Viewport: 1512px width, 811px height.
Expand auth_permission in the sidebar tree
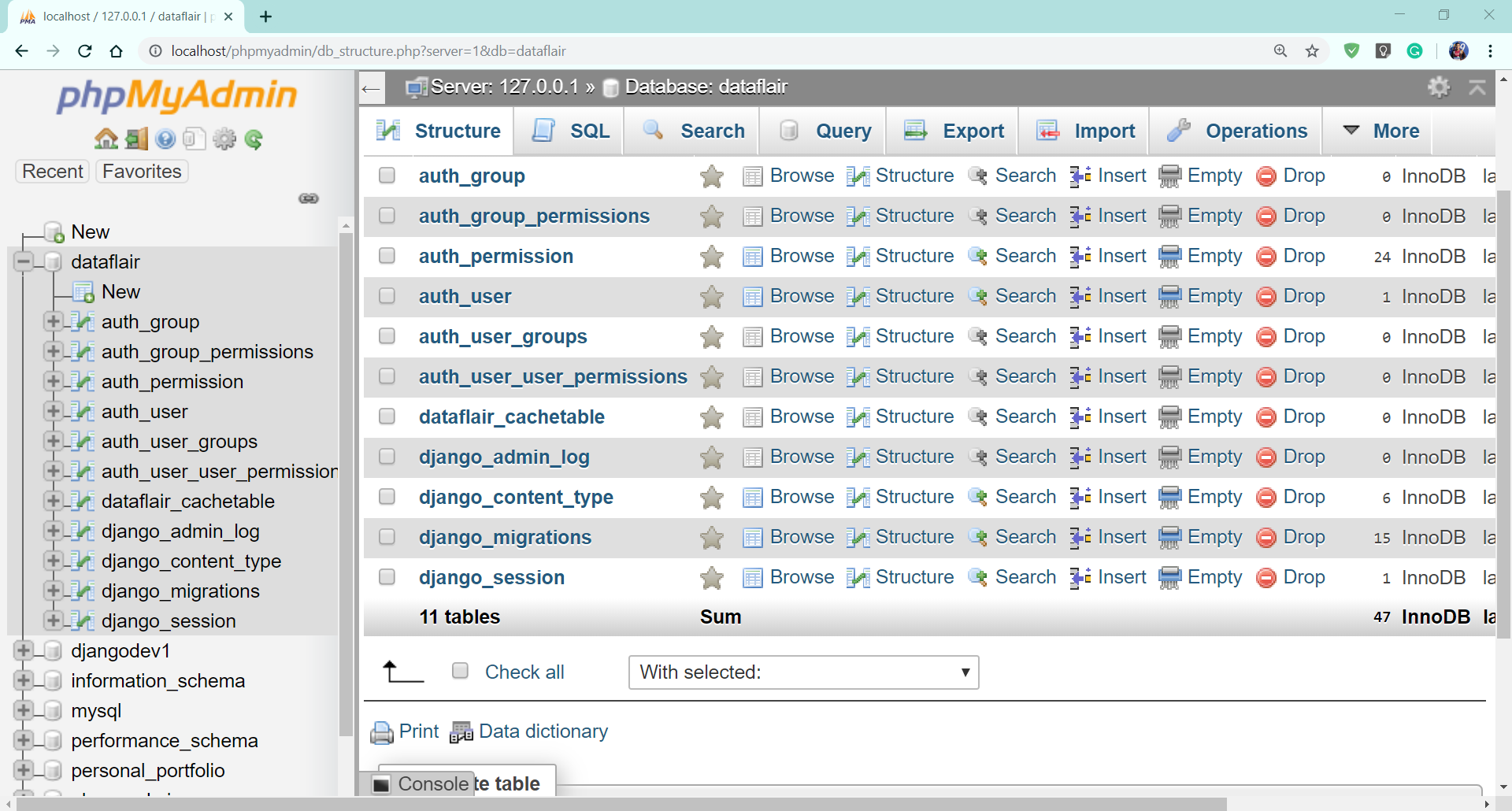(54, 381)
